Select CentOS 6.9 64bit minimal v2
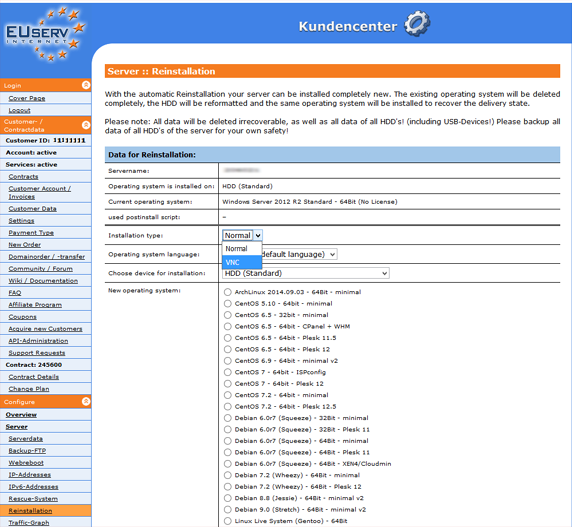 [228, 361]
